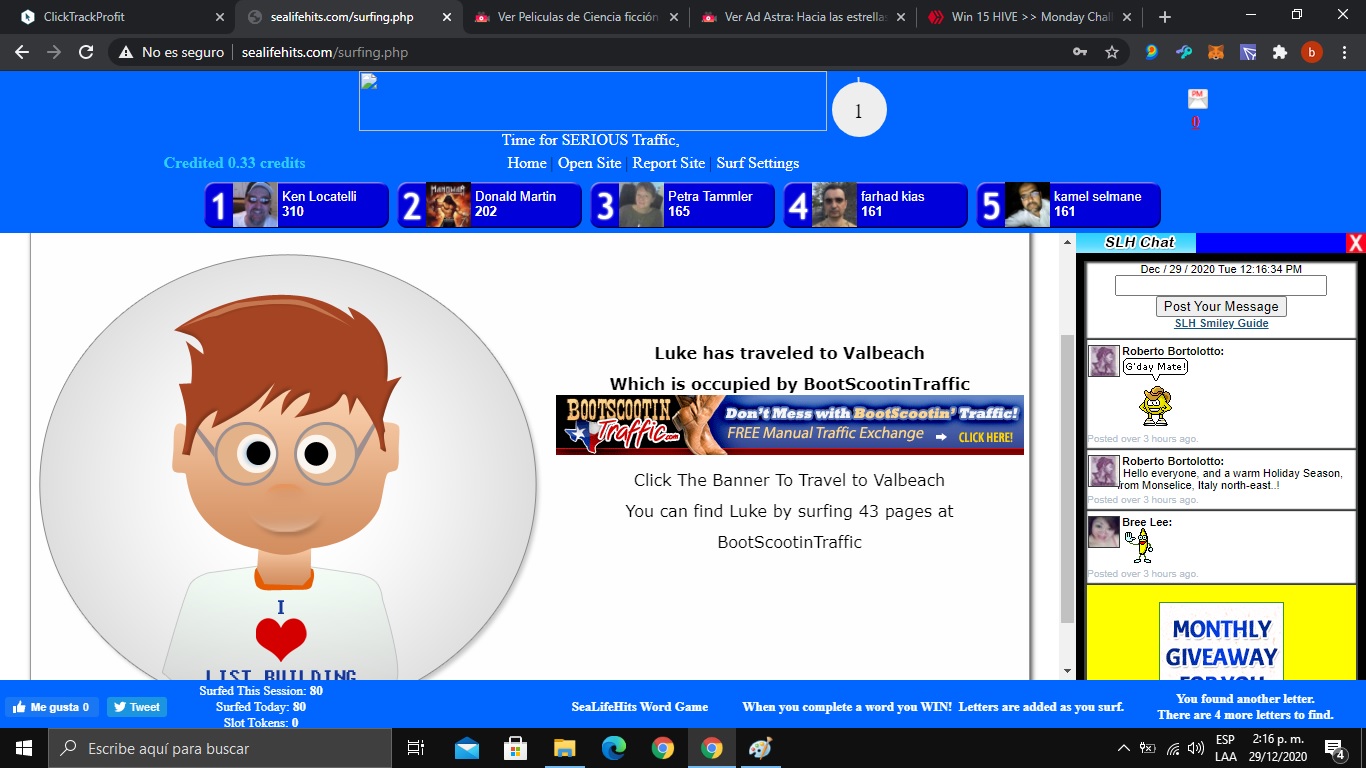
Task: Open the Paint app on taskbar
Action: [760, 748]
